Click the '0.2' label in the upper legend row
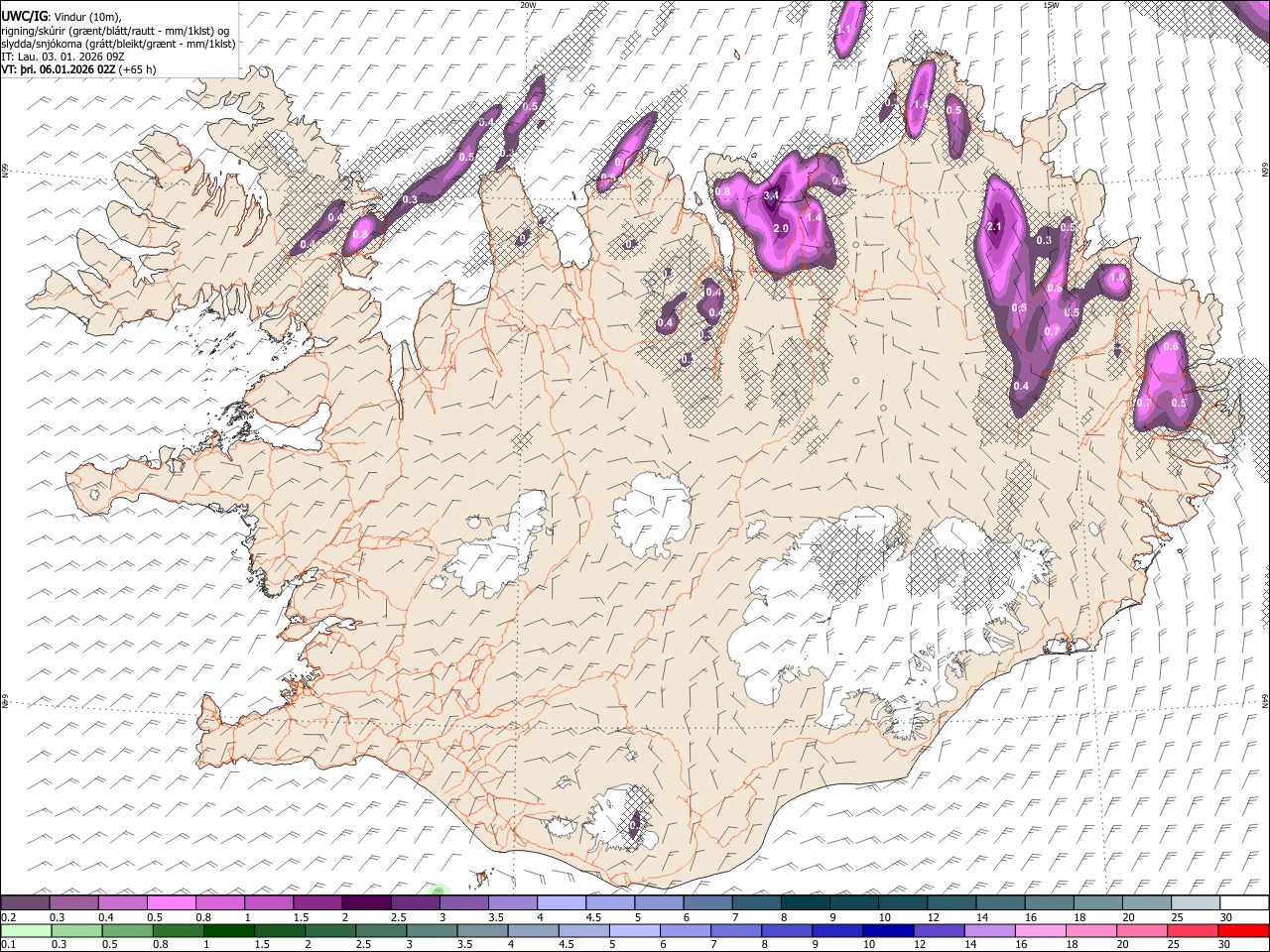Screen dimensions: 1270x952 (7, 917)
